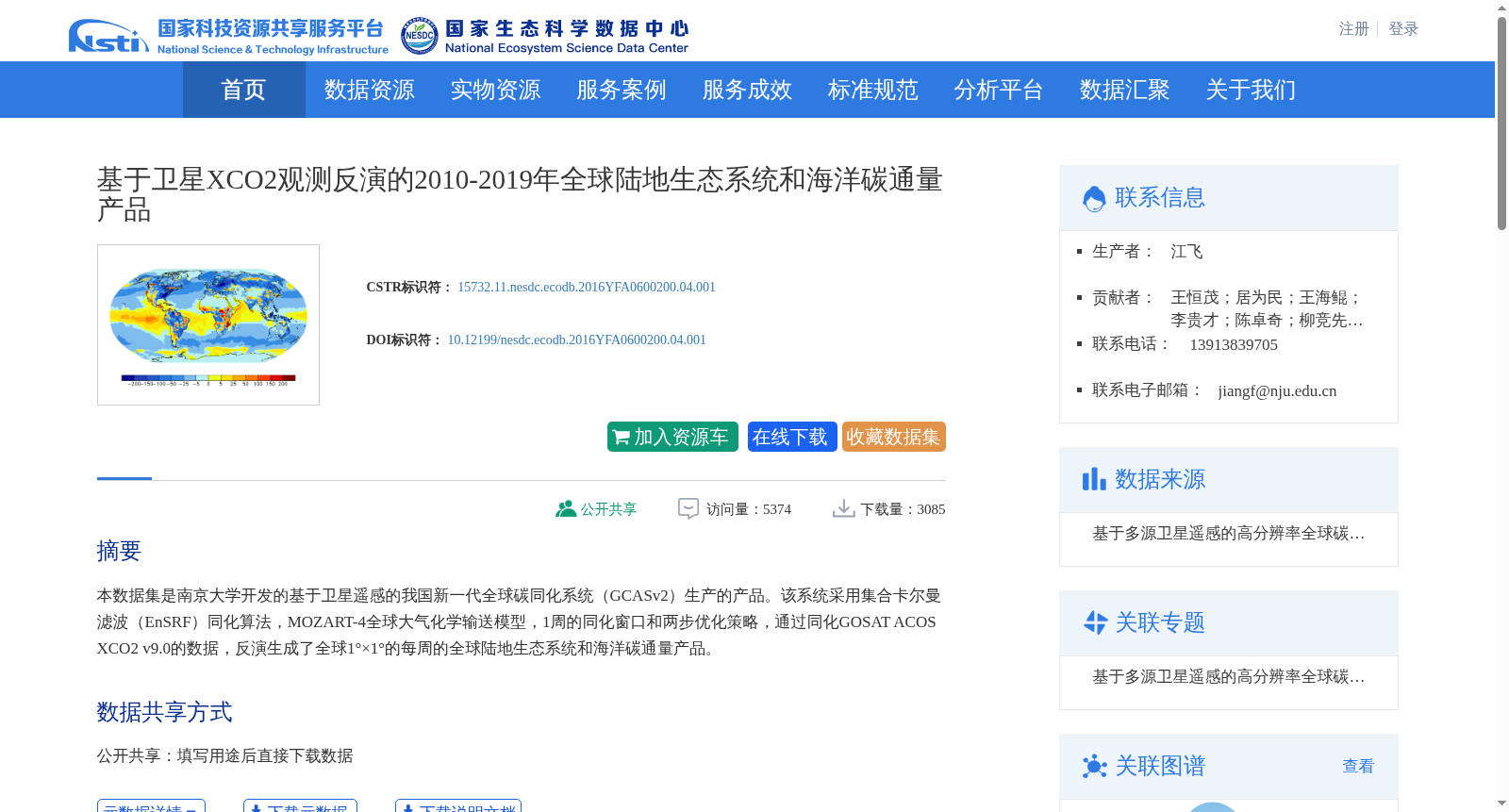Click the page vertical scrollbar thumb
1509x812 pixels.
pyautogui.click(x=1501, y=123)
